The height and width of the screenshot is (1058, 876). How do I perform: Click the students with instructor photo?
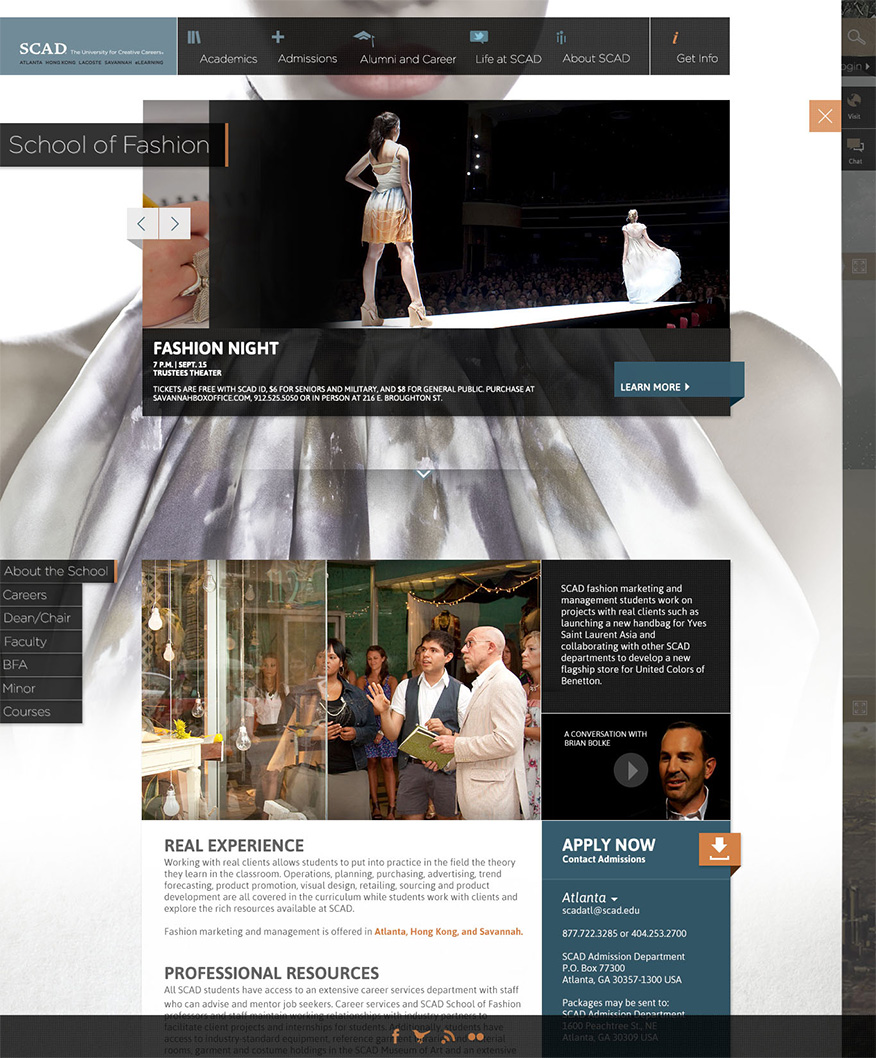[x=341, y=690]
